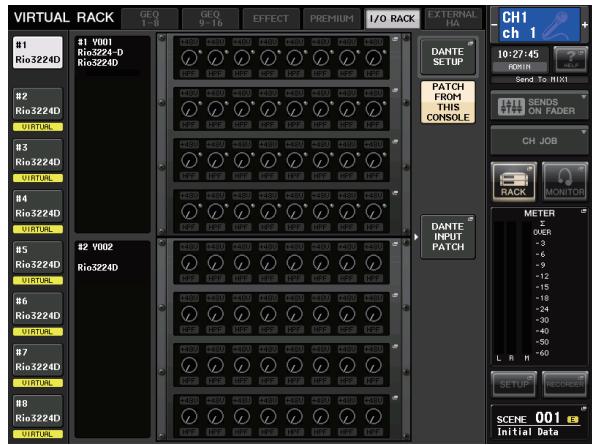593x445 pixels.
Task: Select rack #5 Rio3224D
Action: 37,257
